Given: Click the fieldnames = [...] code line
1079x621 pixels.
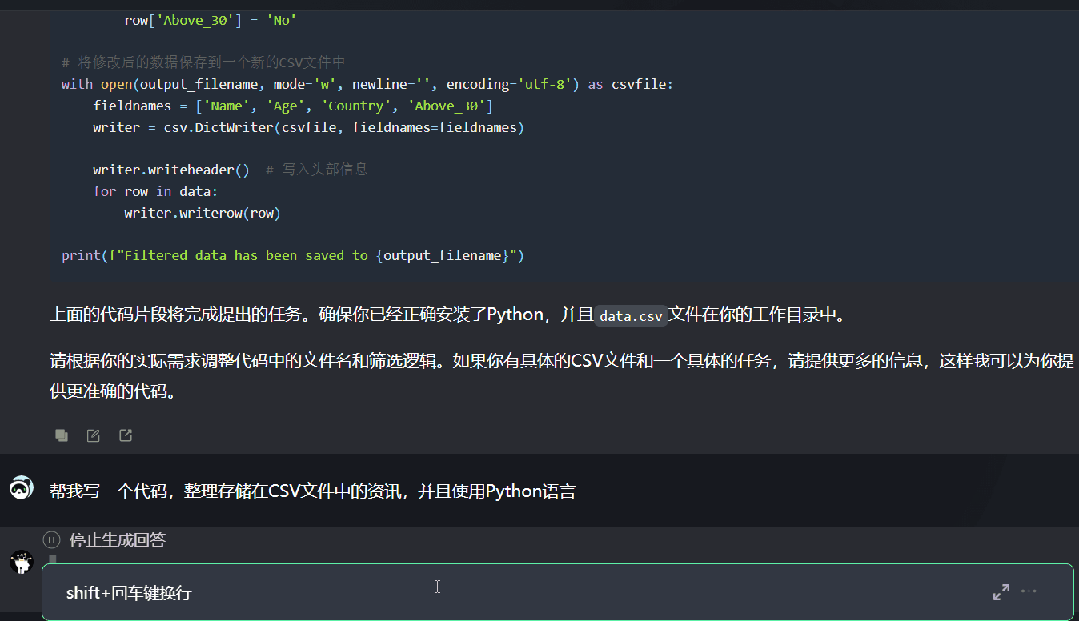Looking at the screenshot, I should (x=292, y=106).
